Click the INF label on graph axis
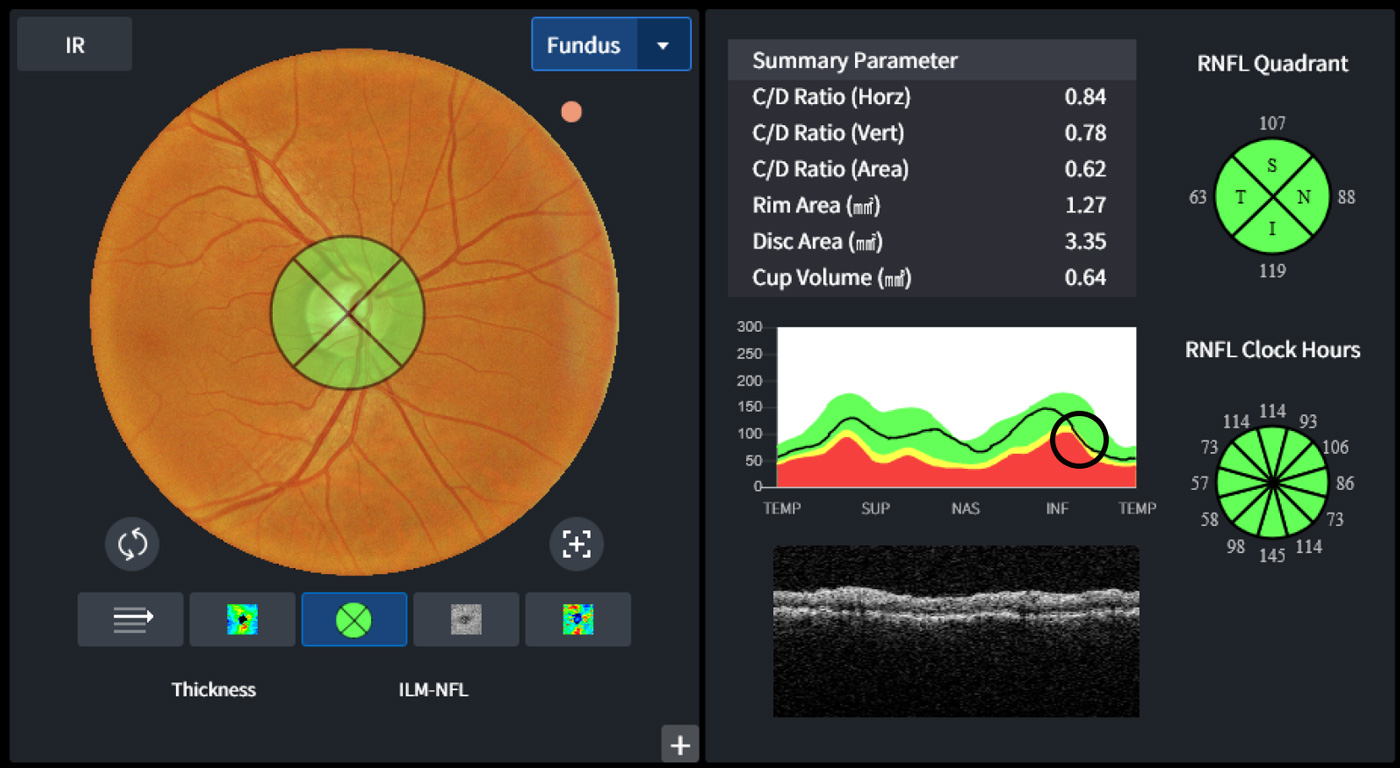 (x=1057, y=509)
